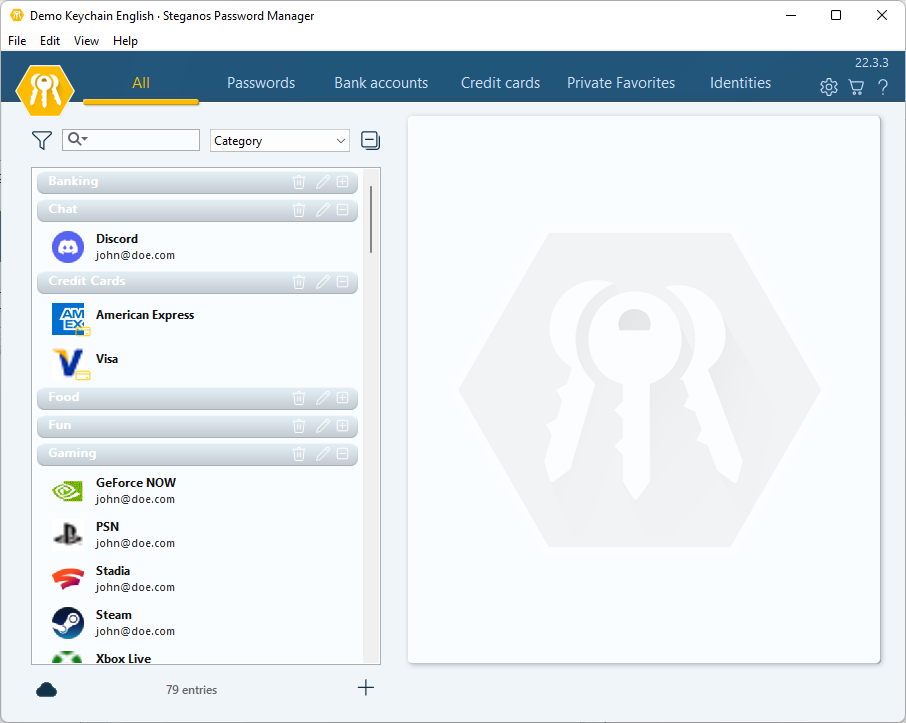Screen dimensions: 906x723
Task: Edit the Credit Cards category pencil
Action: coord(322,282)
